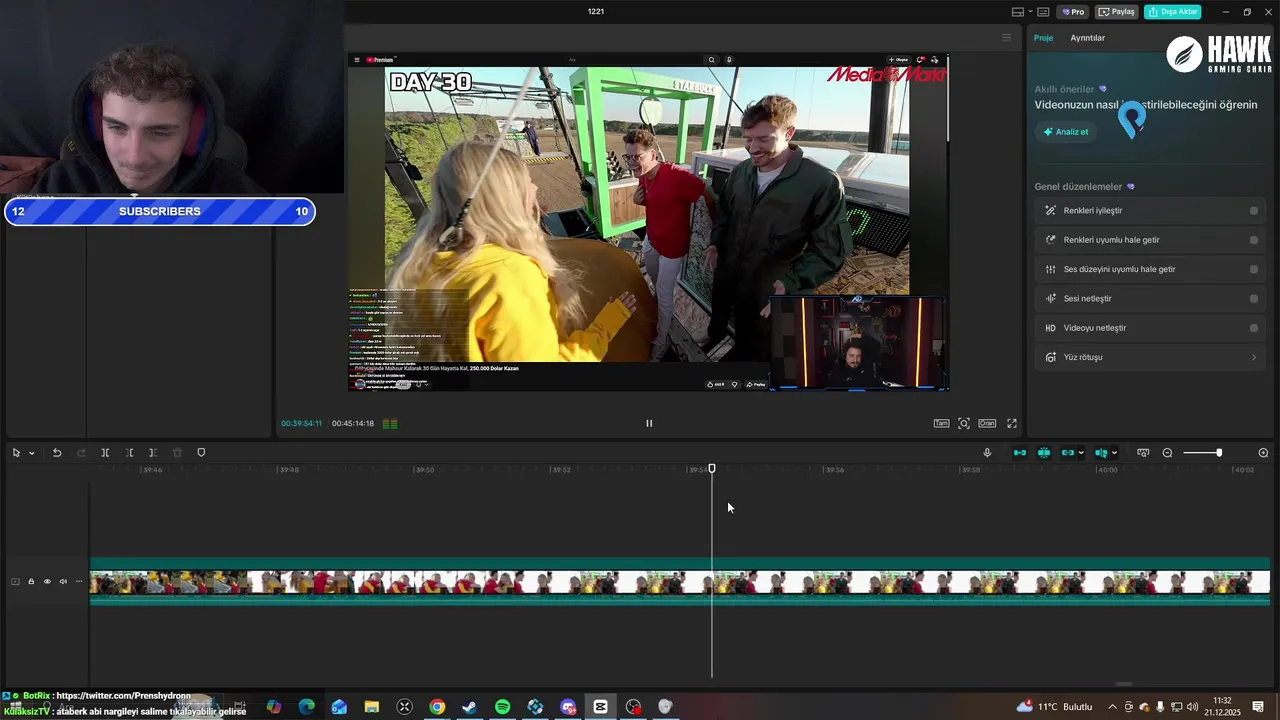Image resolution: width=1280 pixels, height=720 pixels.
Task: Mute the video track audio
Action: click(63, 581)
